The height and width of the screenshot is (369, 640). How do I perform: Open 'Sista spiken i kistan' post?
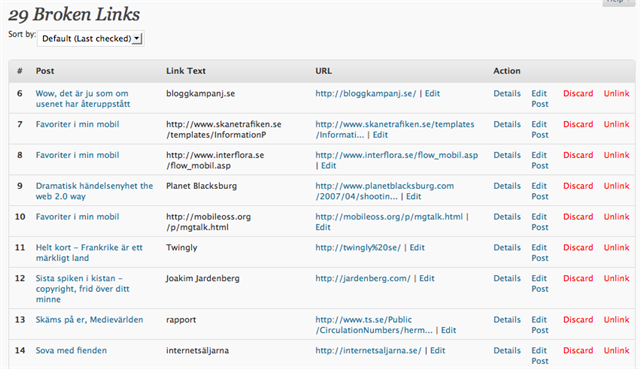(82, 289)
